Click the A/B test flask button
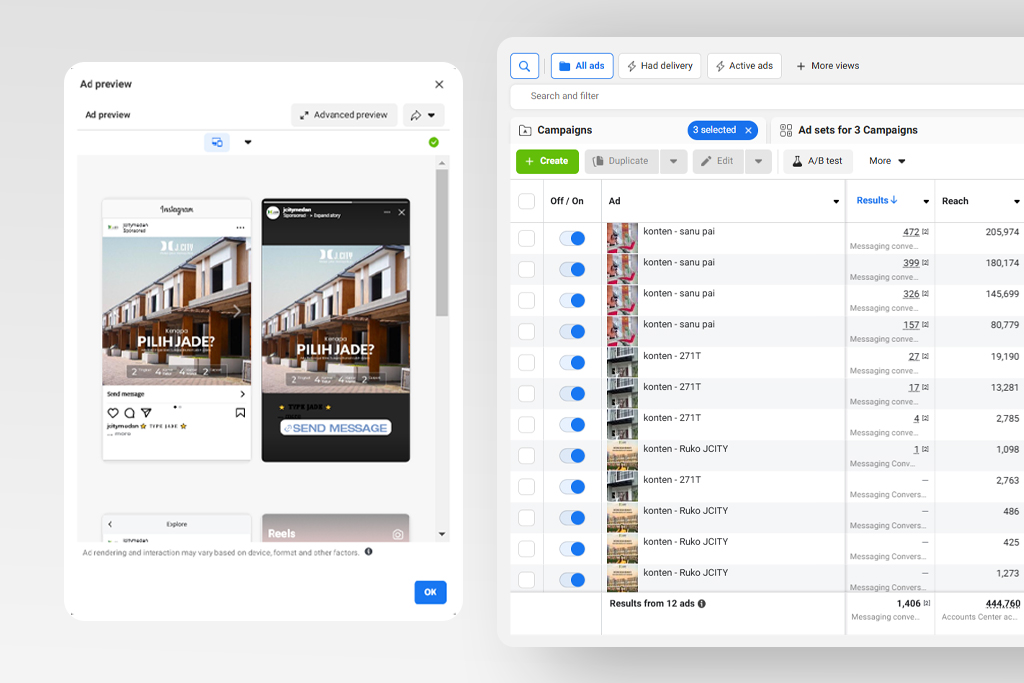This screenshot has width=1024, height=683. (x=817, y=161)
